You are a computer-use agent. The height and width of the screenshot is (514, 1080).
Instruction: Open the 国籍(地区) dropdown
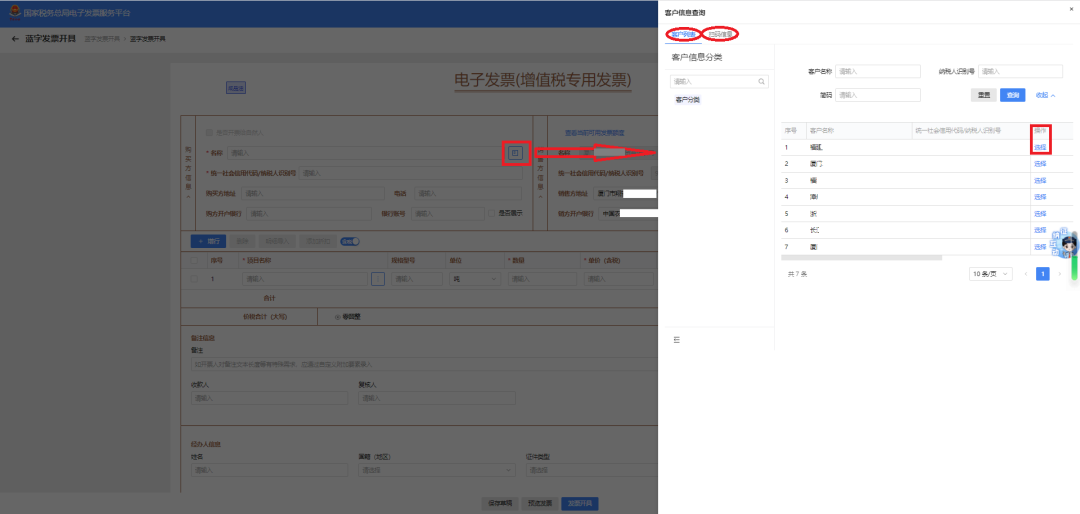(437, 470)
